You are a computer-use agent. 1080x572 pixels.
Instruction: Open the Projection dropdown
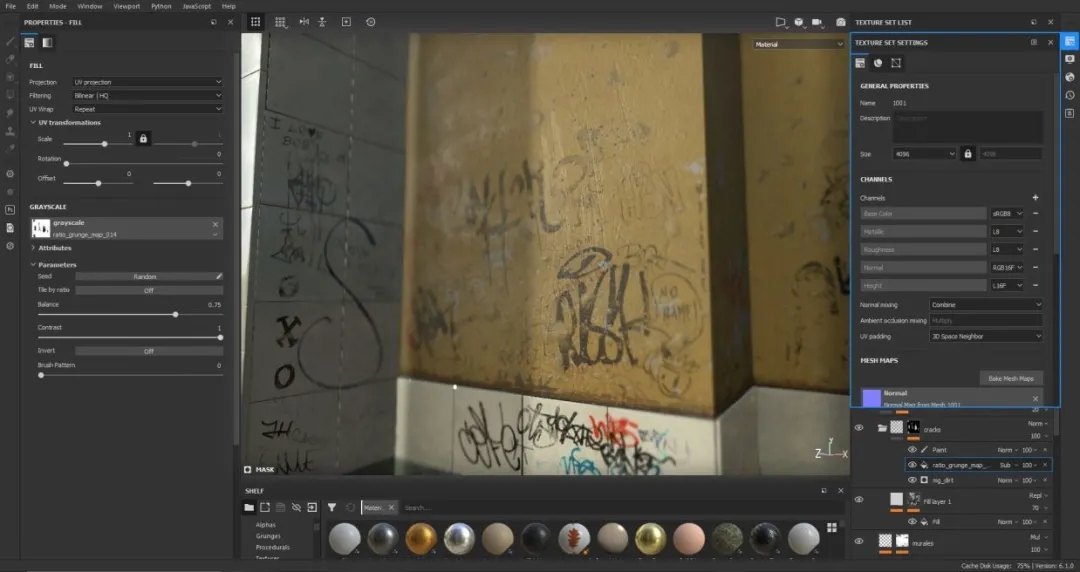click(147, 82)
